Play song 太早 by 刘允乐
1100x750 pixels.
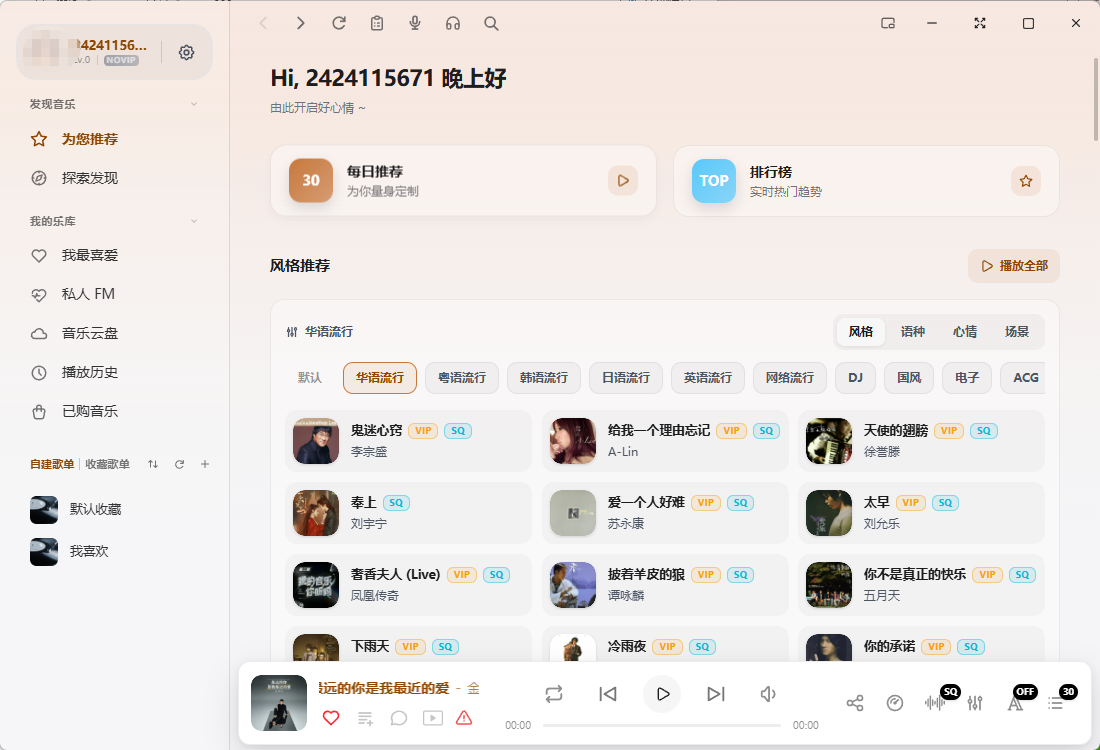click(921, 513)
